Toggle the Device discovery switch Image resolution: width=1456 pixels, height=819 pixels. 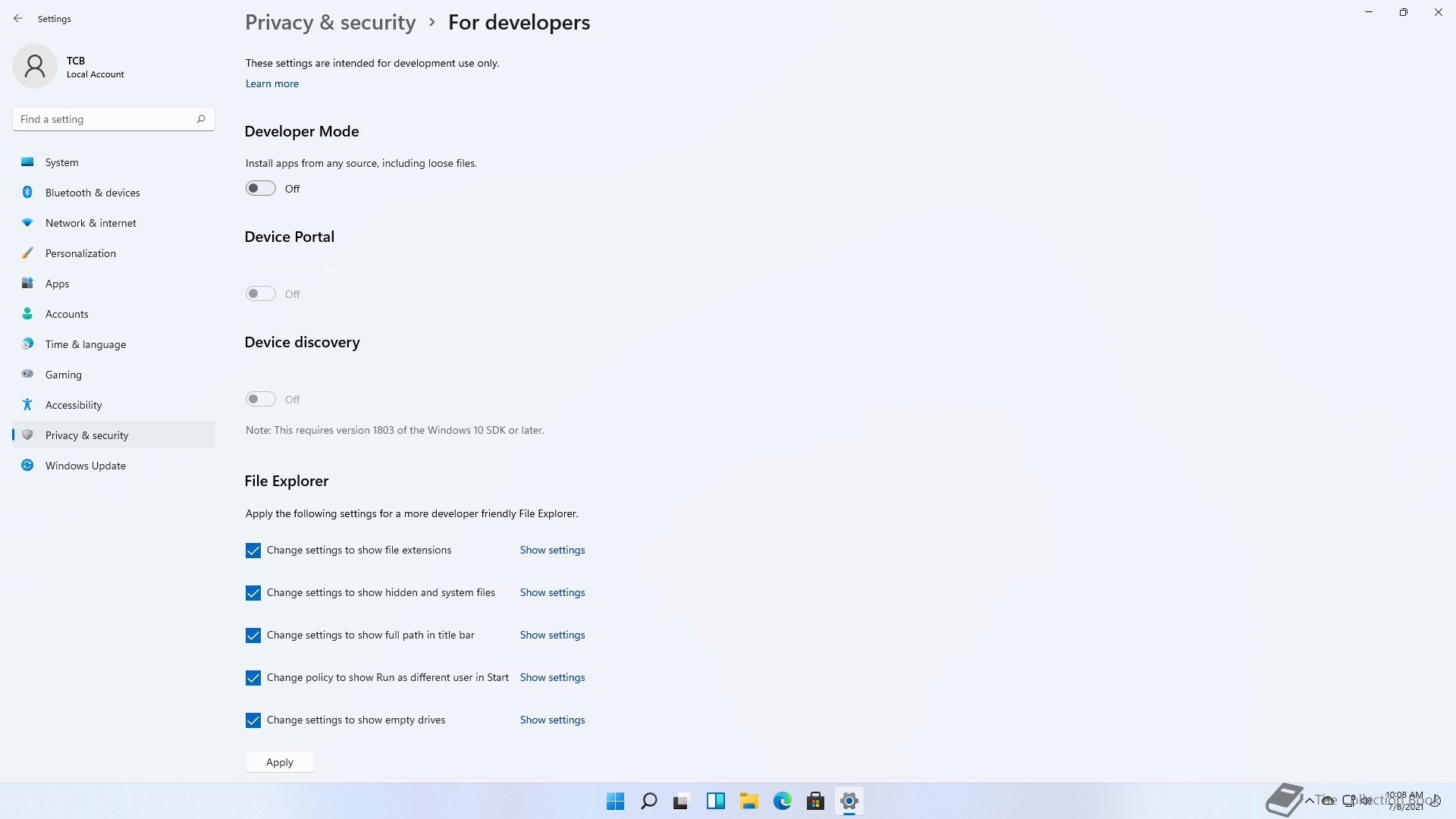click(x=260, y=400)
